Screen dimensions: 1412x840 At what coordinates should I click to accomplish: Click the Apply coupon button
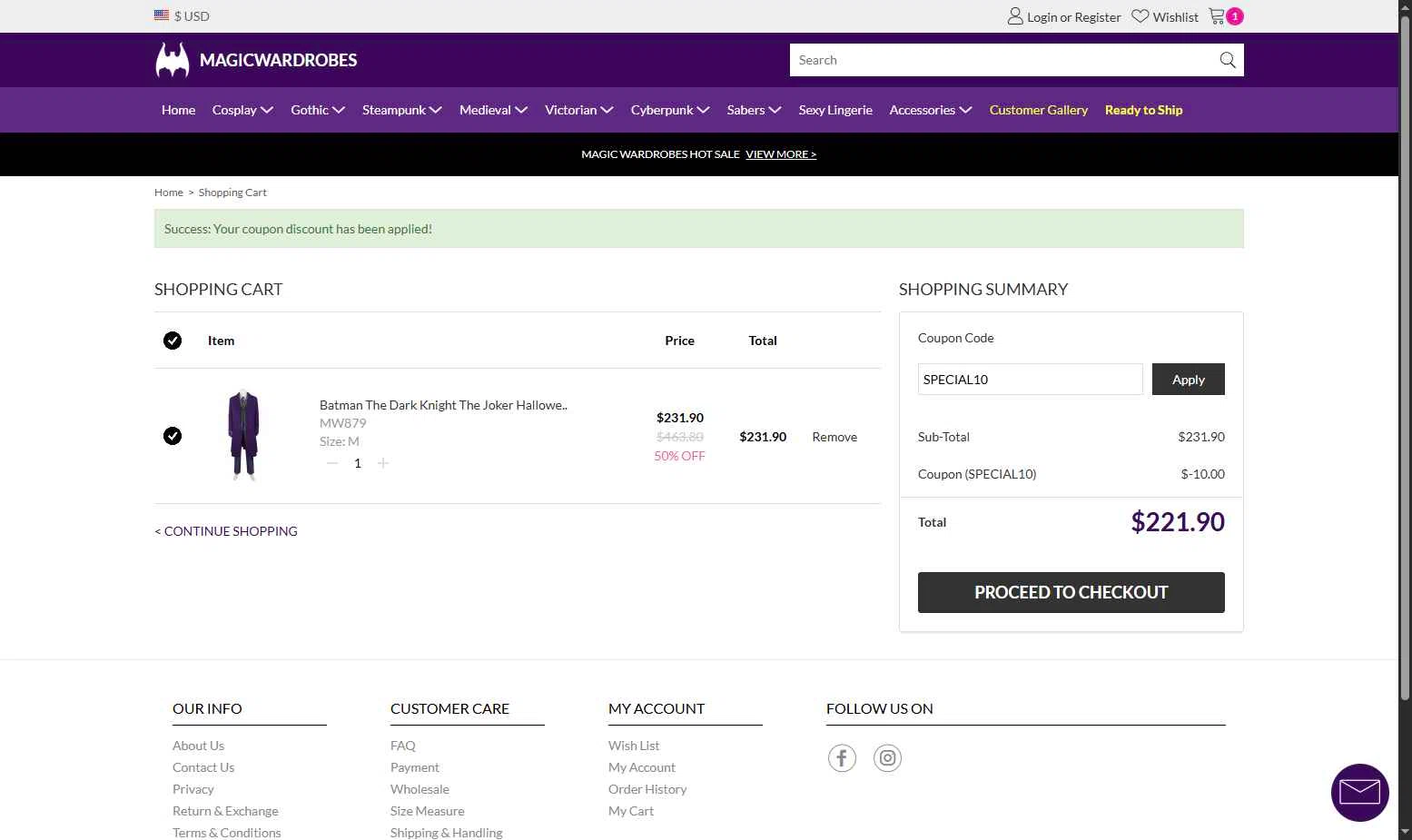(1189, 380)
